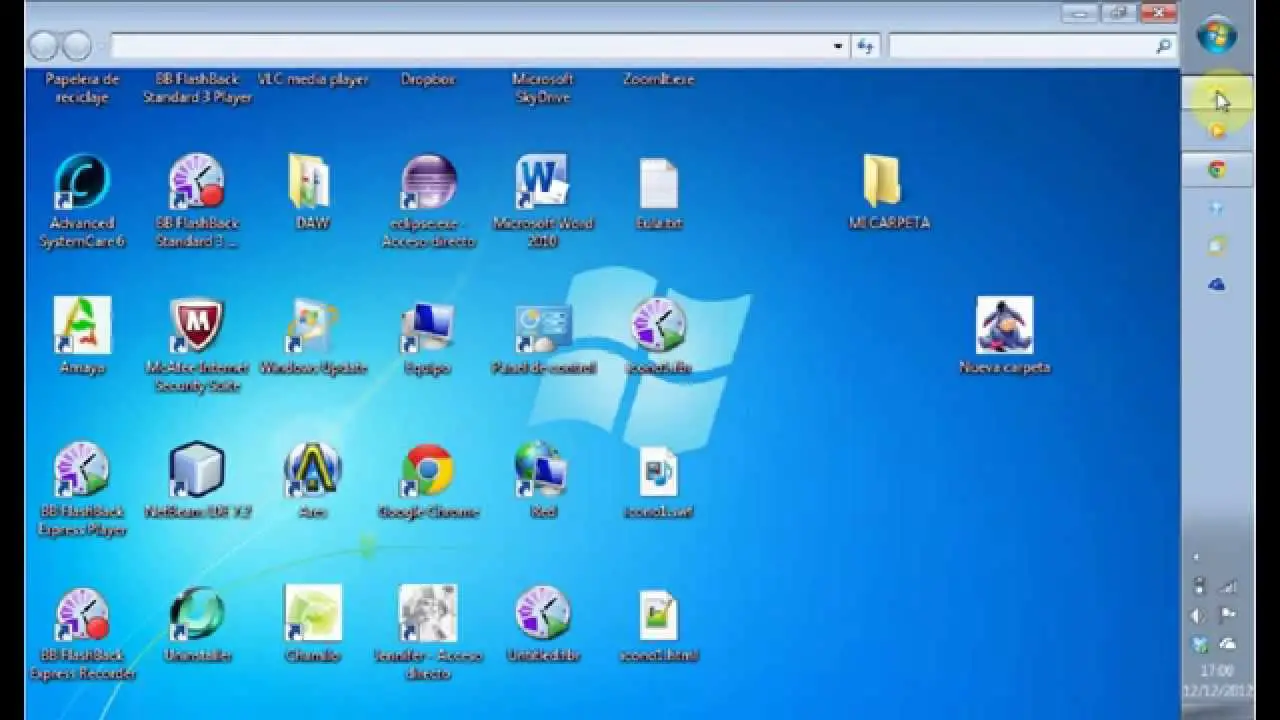Click the Explorer window forward arrow button
The height and width of the screenshot is (720, 1280).
tap(77, 45)
